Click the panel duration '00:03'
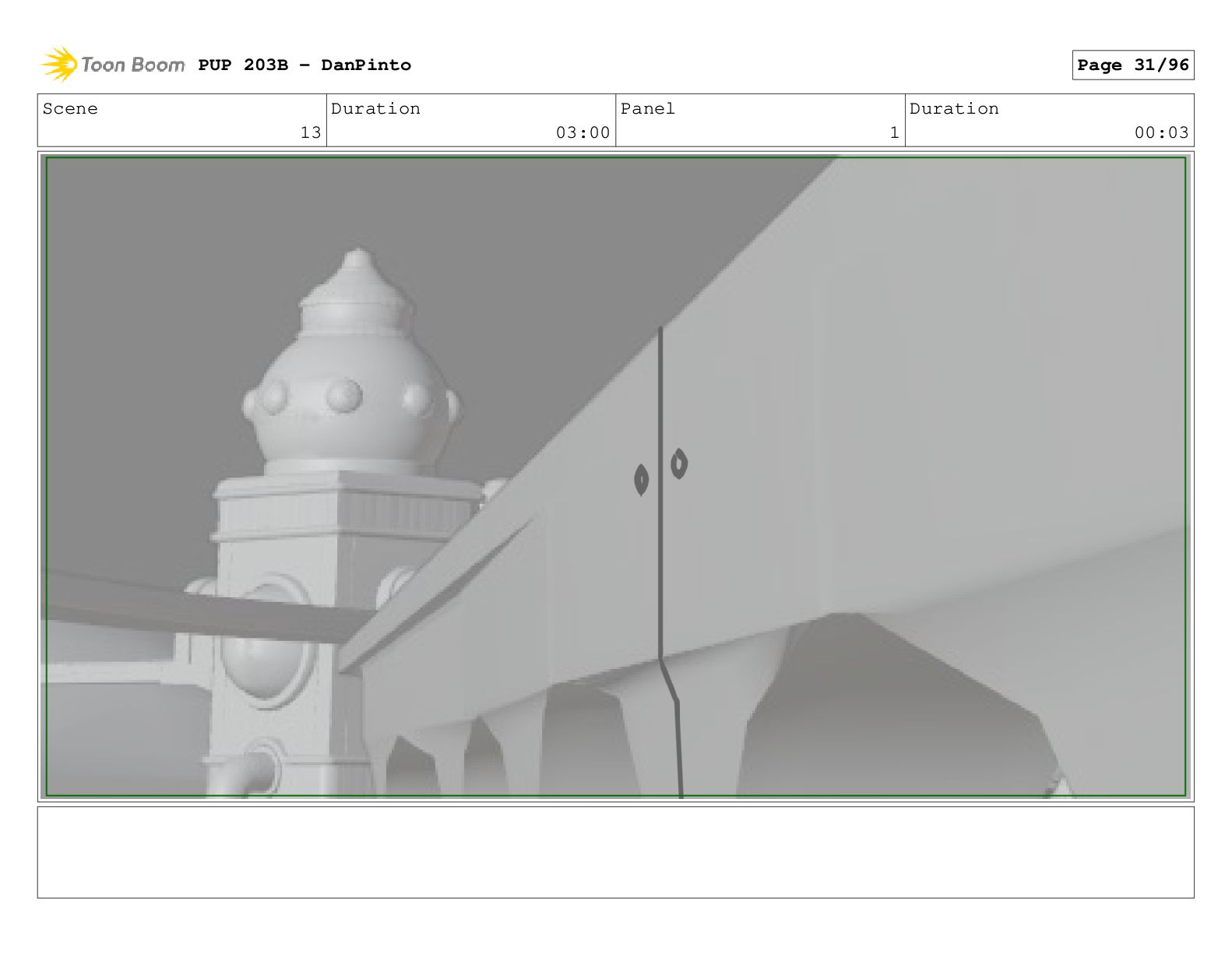The width and height of the screenshot is (1232, 954). [1161, 132]
